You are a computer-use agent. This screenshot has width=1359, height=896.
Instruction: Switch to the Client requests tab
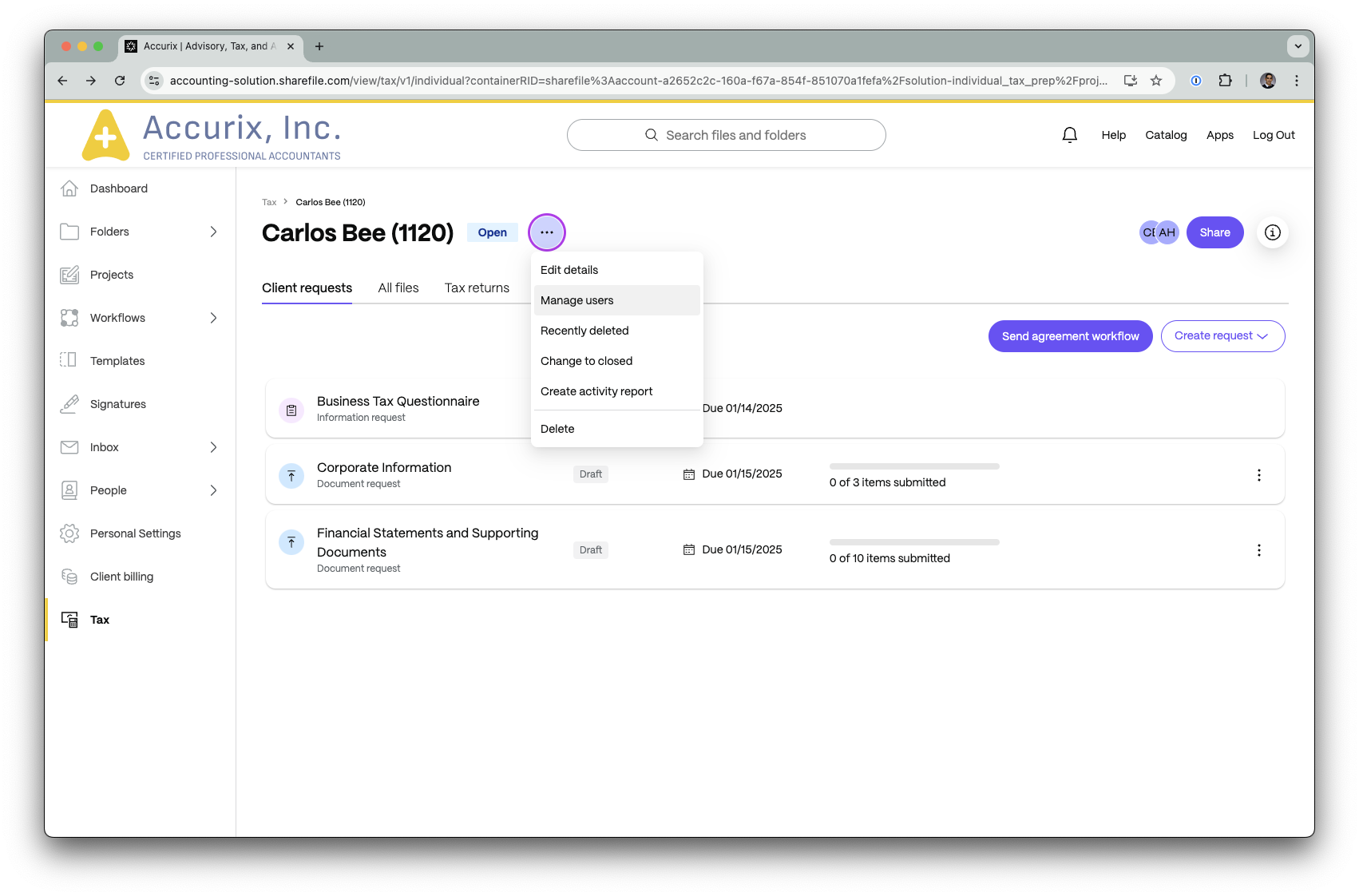point(307,287)
